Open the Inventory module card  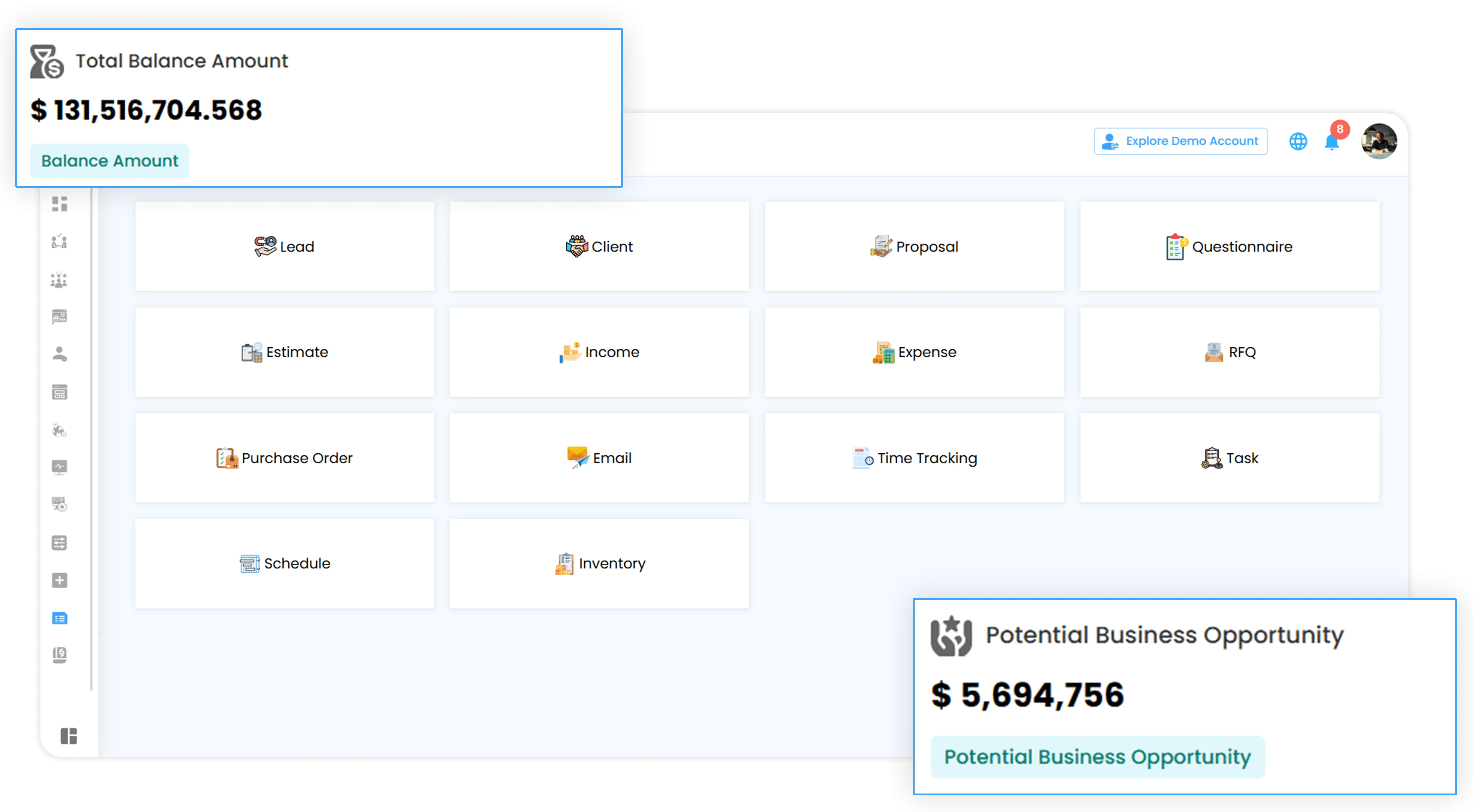(x=599, y=564)
